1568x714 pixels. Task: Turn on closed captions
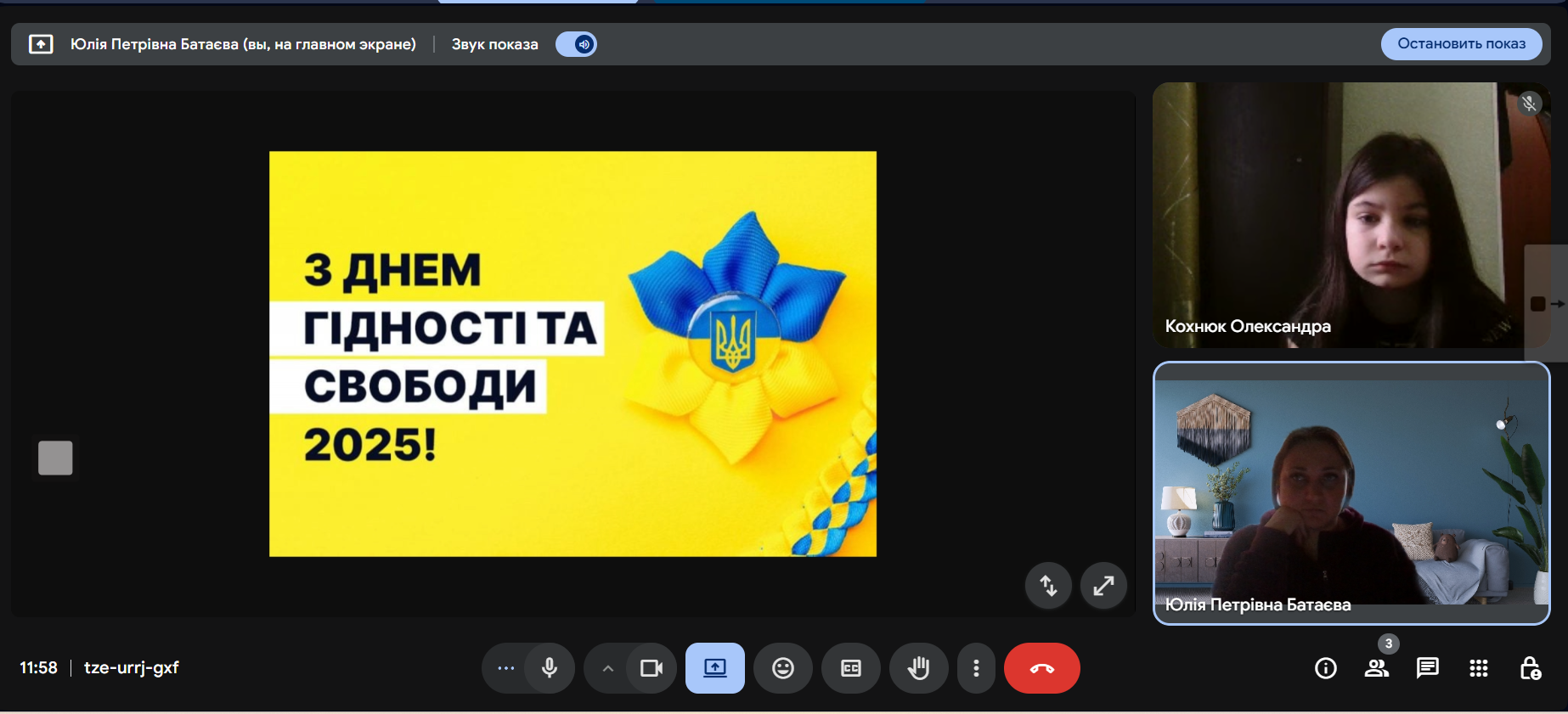coord(850,668)
